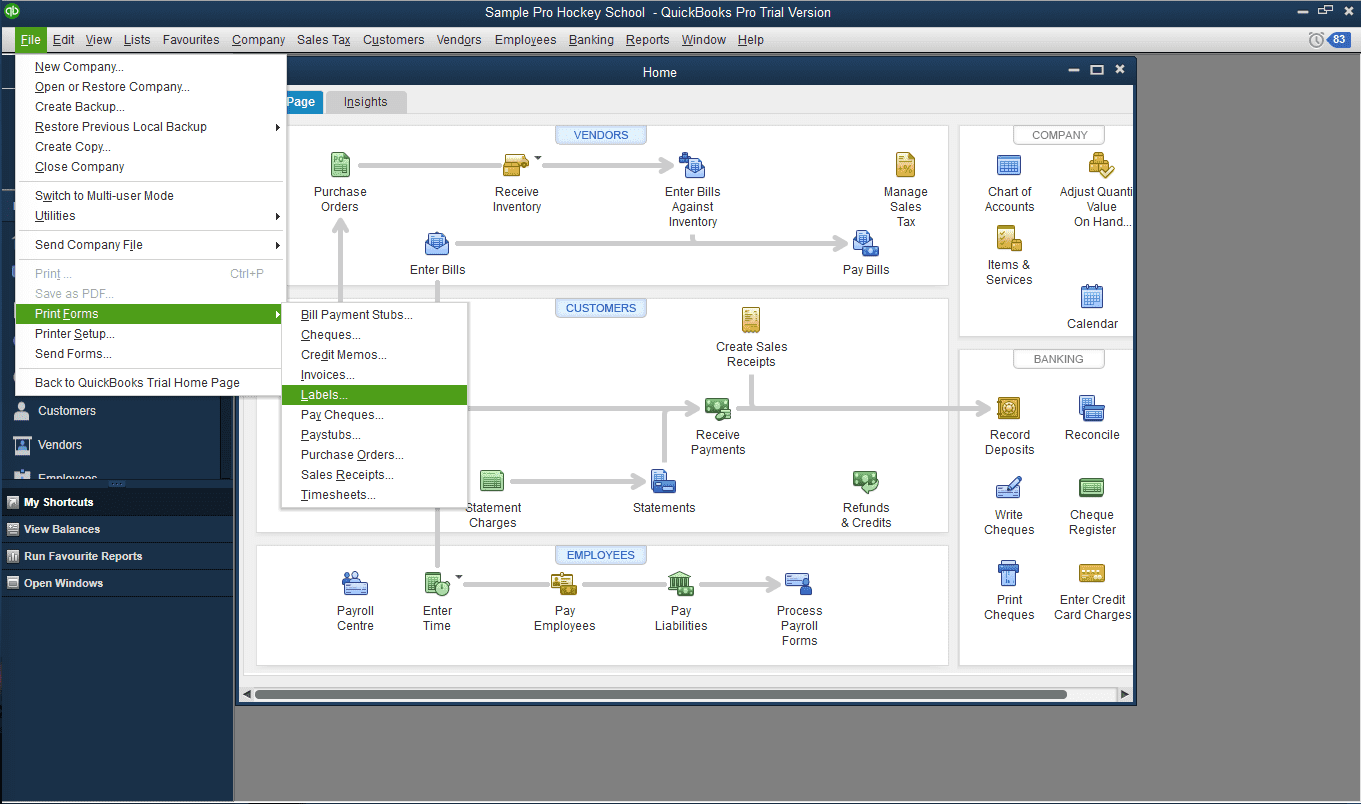The image size is (1361, 804).
Task: Choose Send Forms... in File menu
Action: tap(151, 354)
